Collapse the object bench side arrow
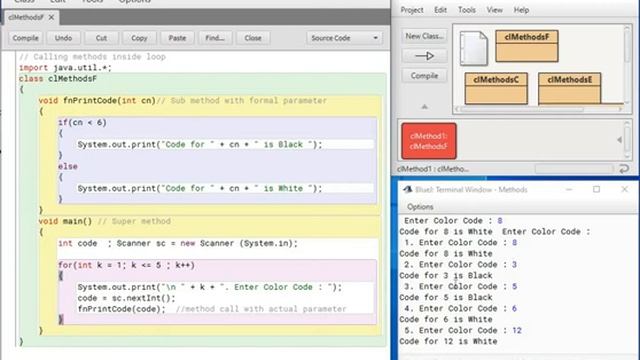The height and width of the screenshot is (360, 640). click(x=619, y=140)
